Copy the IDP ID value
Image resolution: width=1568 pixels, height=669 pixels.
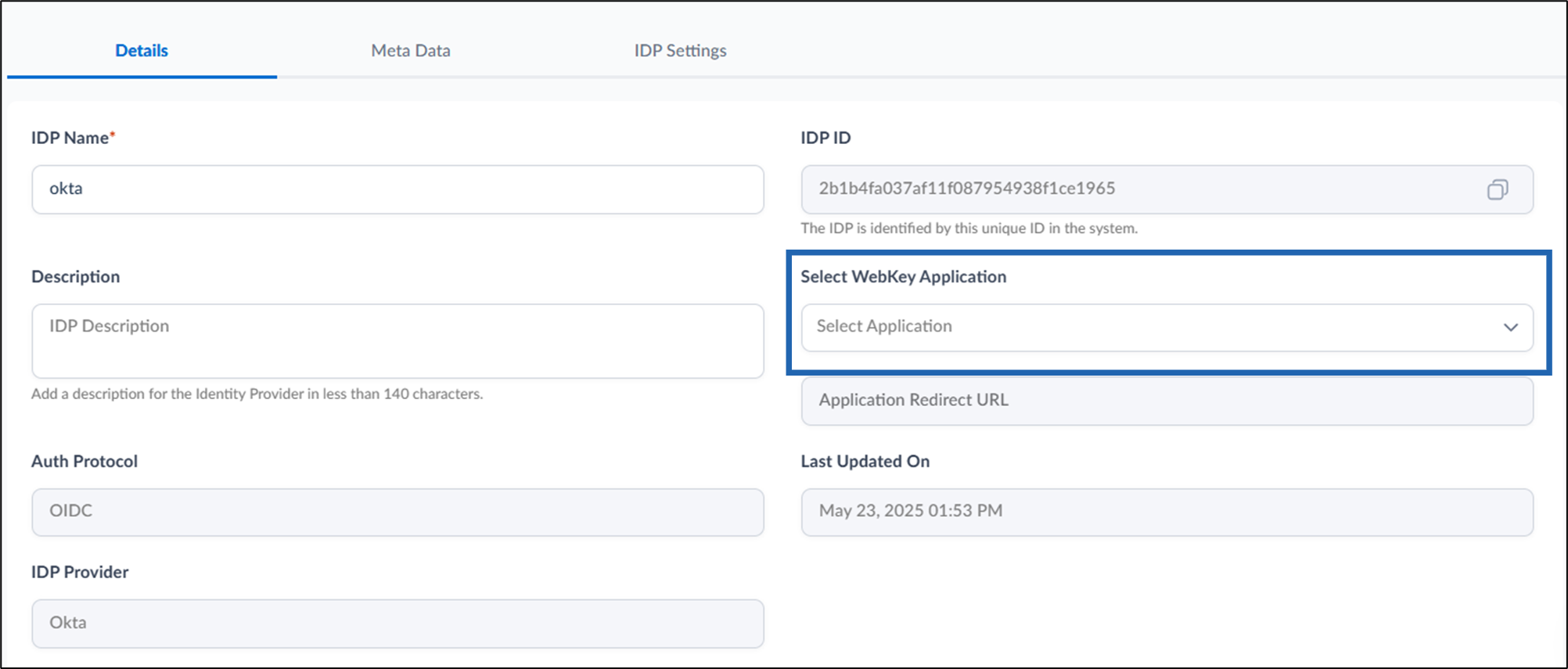(1497, 189)
